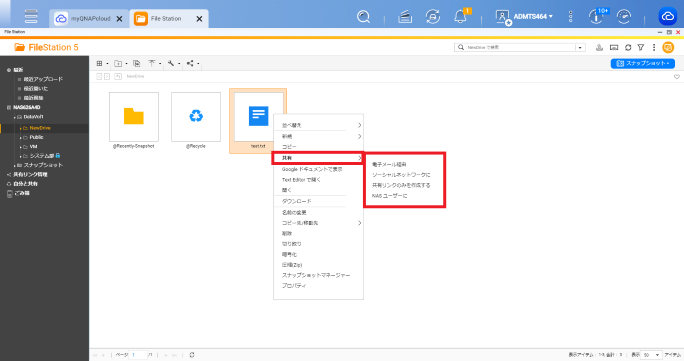The width and height of the screenshot is (684, 361).
Task: Open the notifications bell icon
Action: click(x=460, y=17)
